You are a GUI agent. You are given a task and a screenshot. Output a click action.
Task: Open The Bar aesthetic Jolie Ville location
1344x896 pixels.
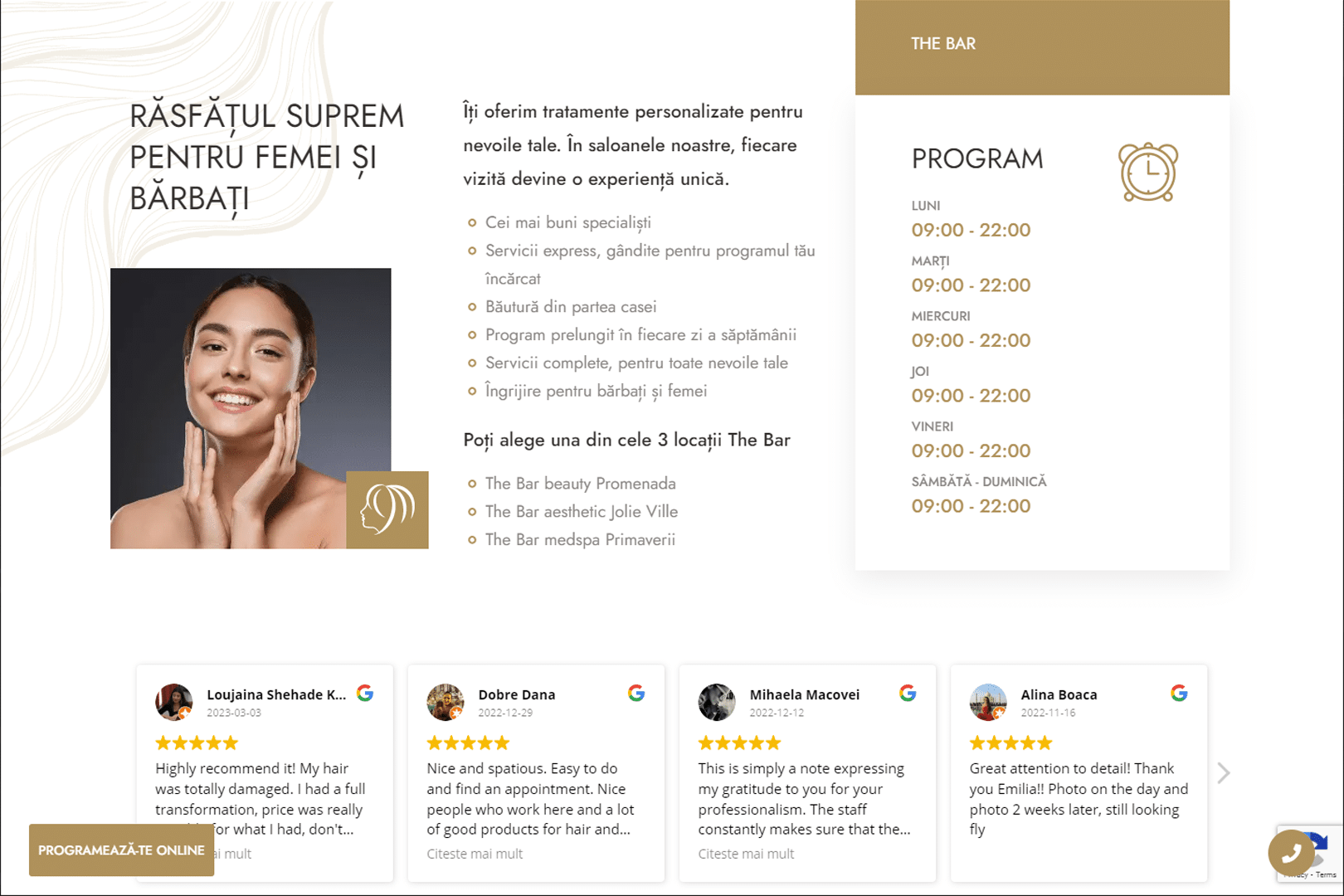click(581, 512)
